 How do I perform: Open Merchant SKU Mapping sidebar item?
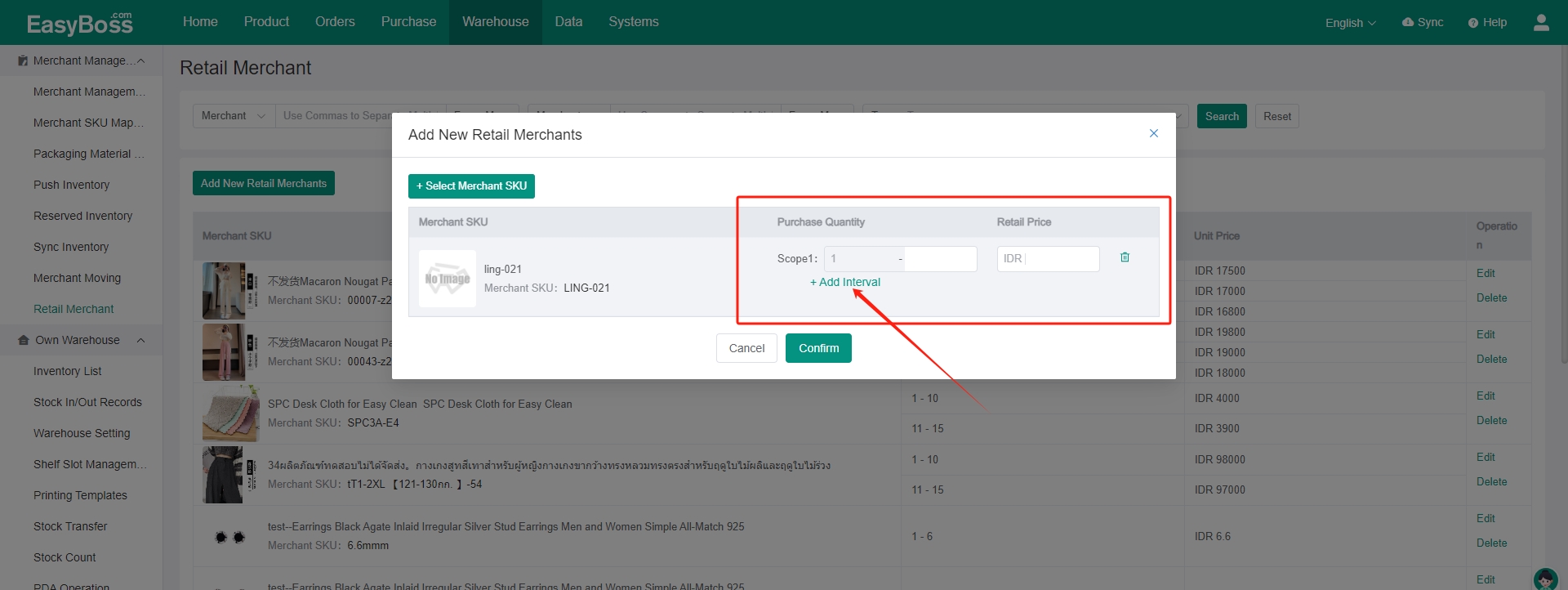(88, 123)
